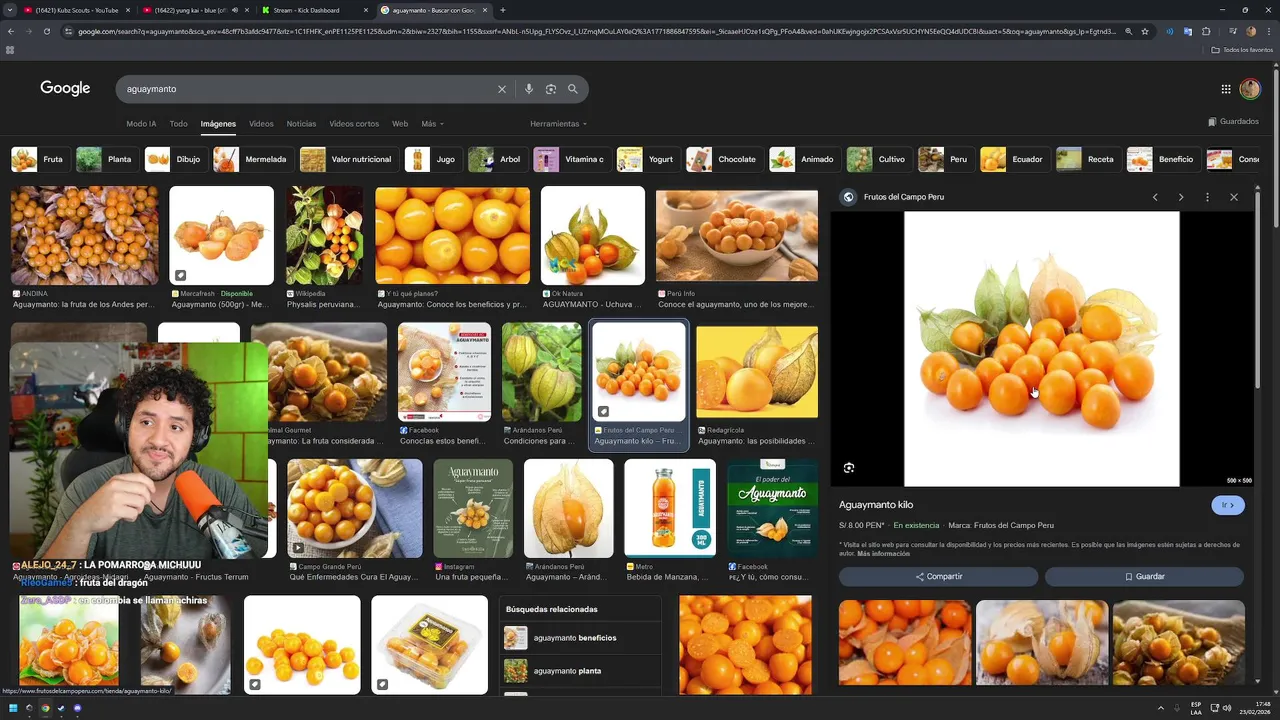Open the Metro Bebida de Manzana image

(670, 507)
